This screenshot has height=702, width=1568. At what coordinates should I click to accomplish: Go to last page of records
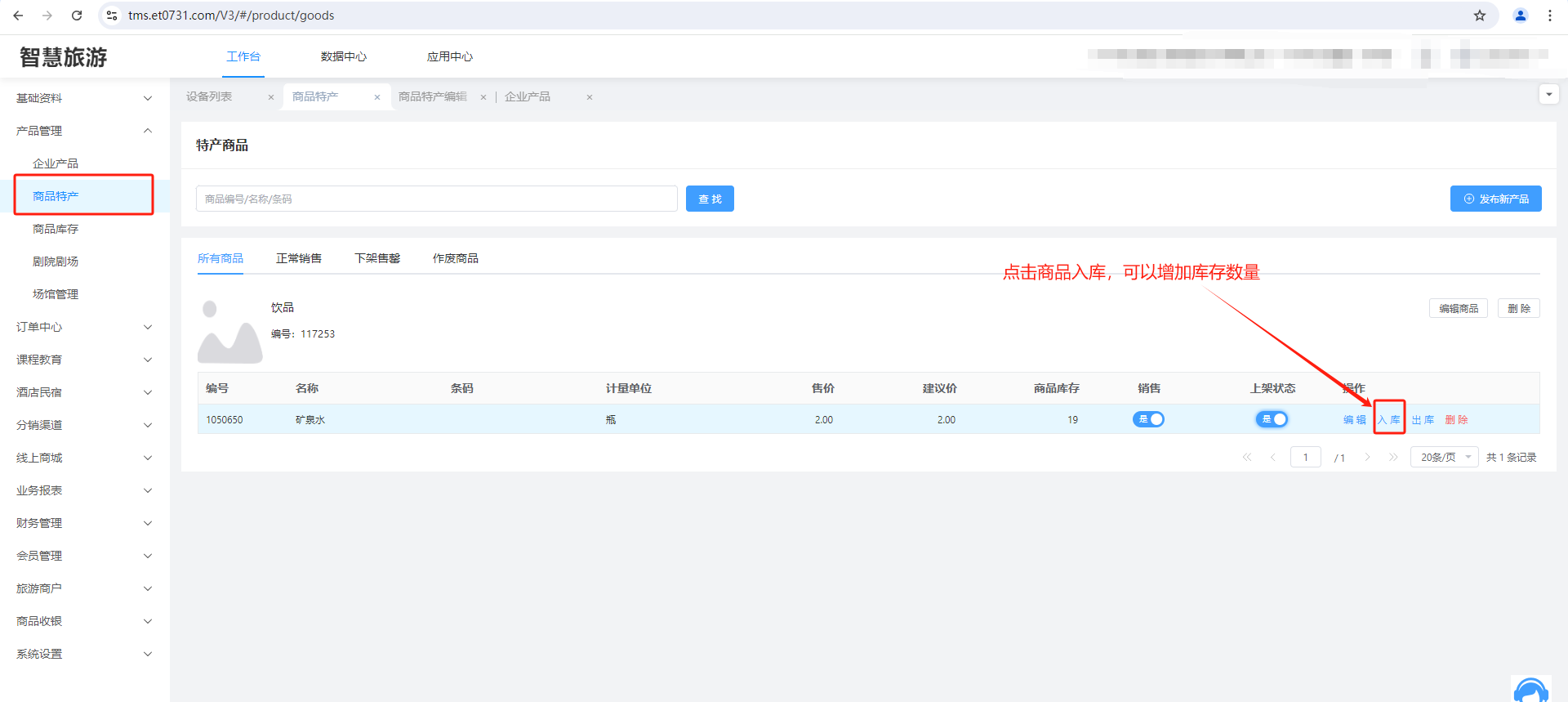[1393, 458]
